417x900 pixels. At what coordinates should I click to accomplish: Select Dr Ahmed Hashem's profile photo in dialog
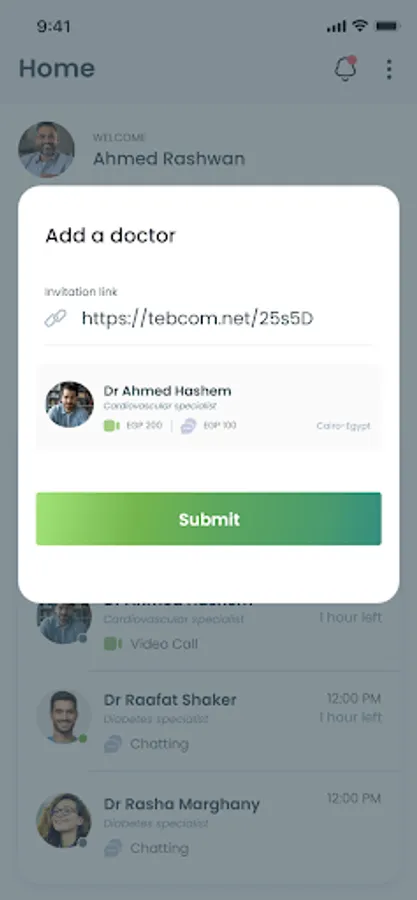click(x=69, y=405)
